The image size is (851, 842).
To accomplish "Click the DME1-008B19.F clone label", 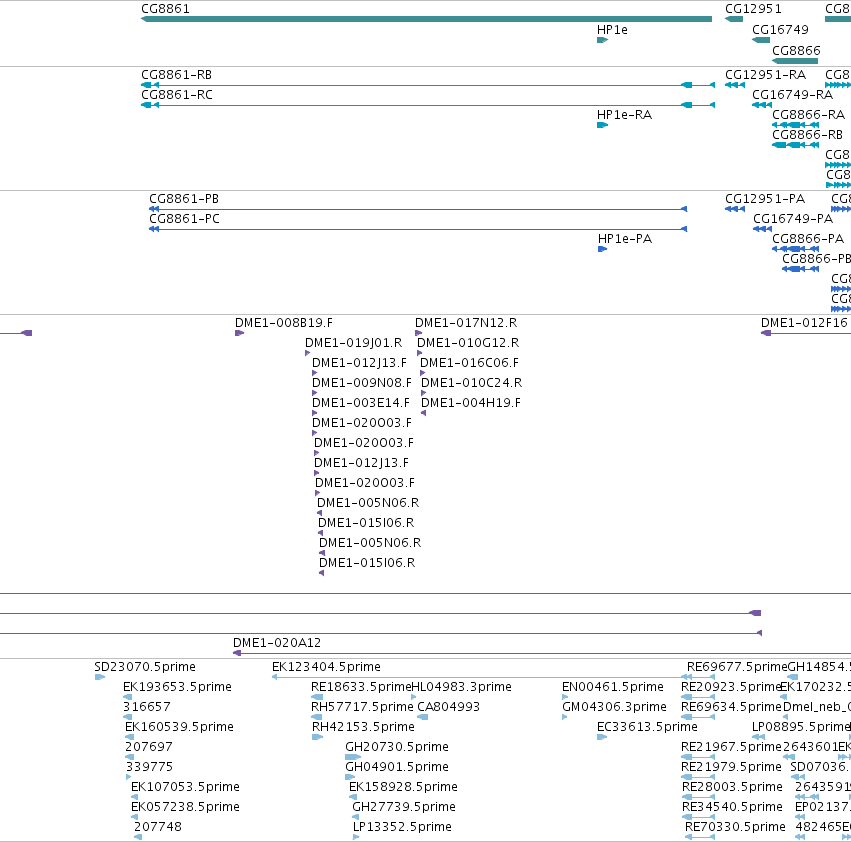I will 284,322.
